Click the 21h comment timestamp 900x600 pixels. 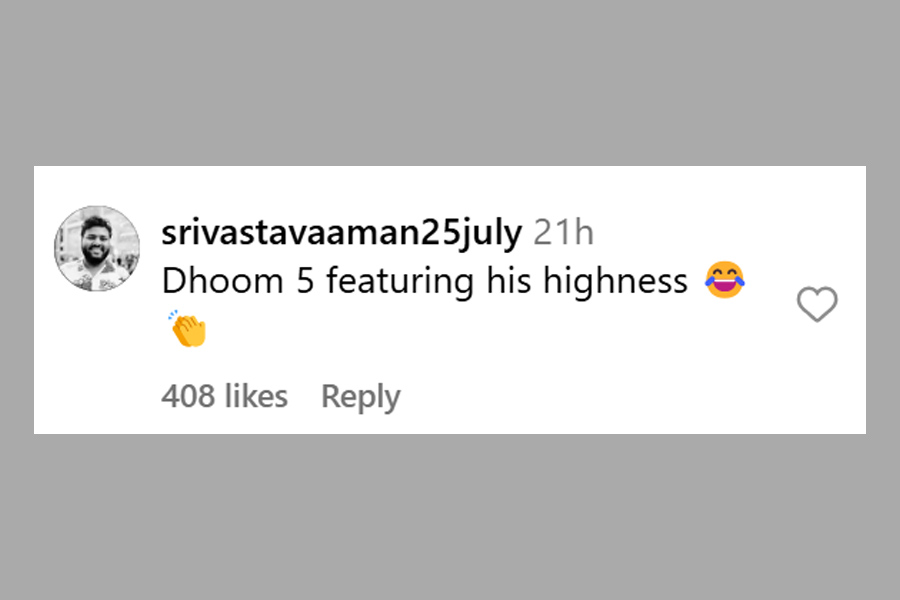point(563,233)
